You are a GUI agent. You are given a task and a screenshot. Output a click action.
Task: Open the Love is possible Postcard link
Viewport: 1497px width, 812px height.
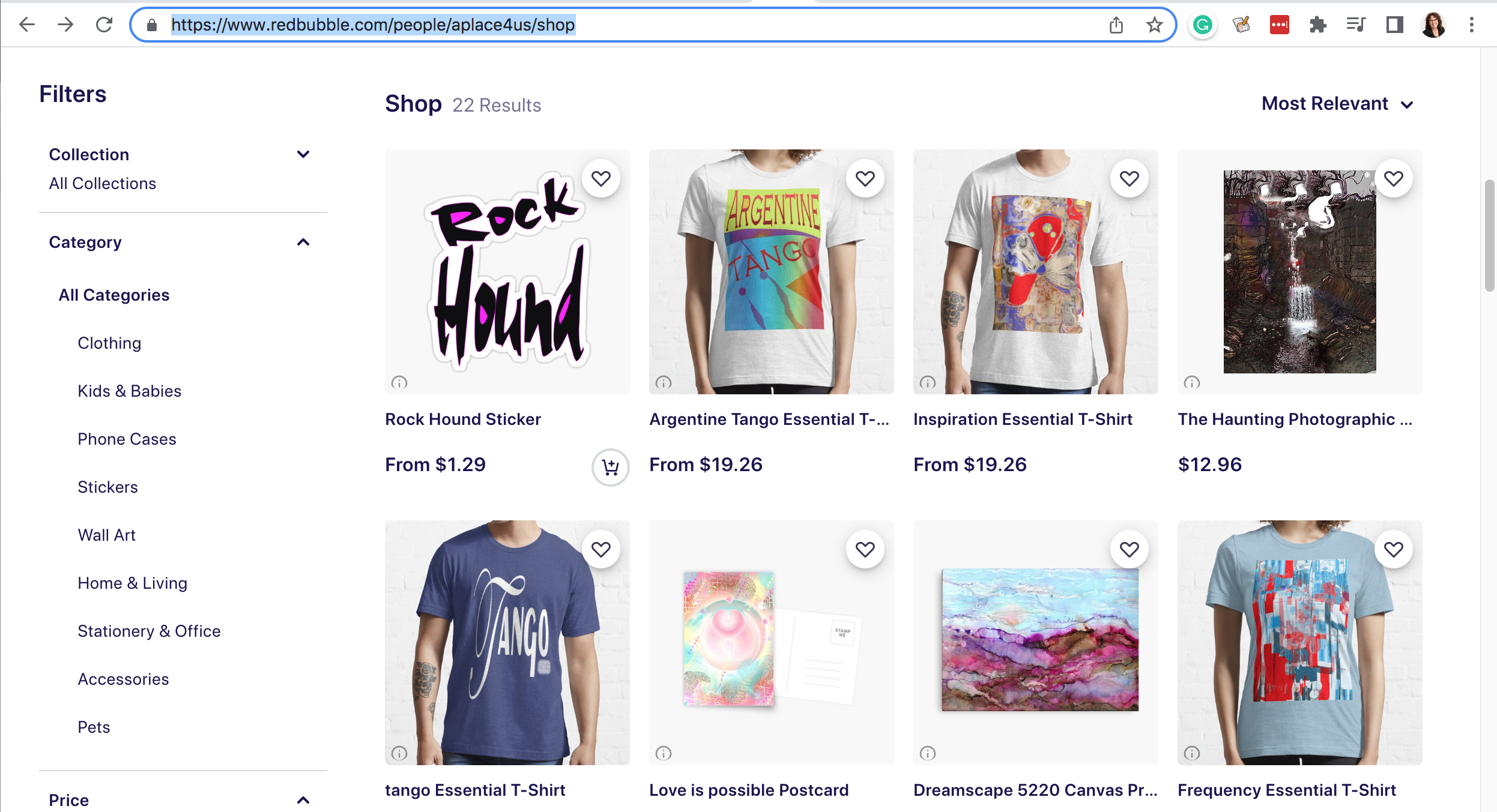tap(749, 790)
